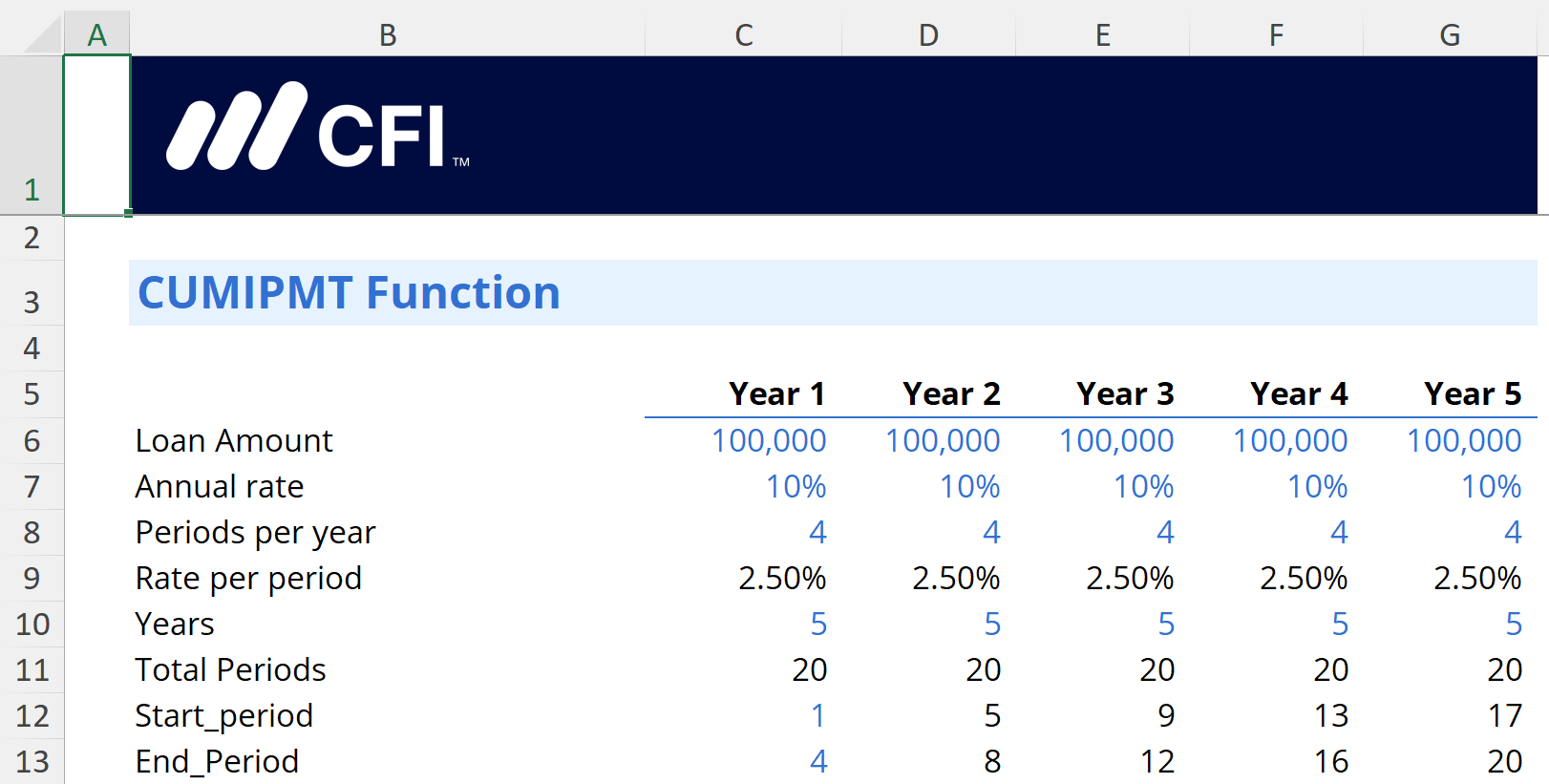This screenshot has height=784, width=1549.
Task: Select Year 3 loan amount 100,000
Action: [x=1115, y=441]
